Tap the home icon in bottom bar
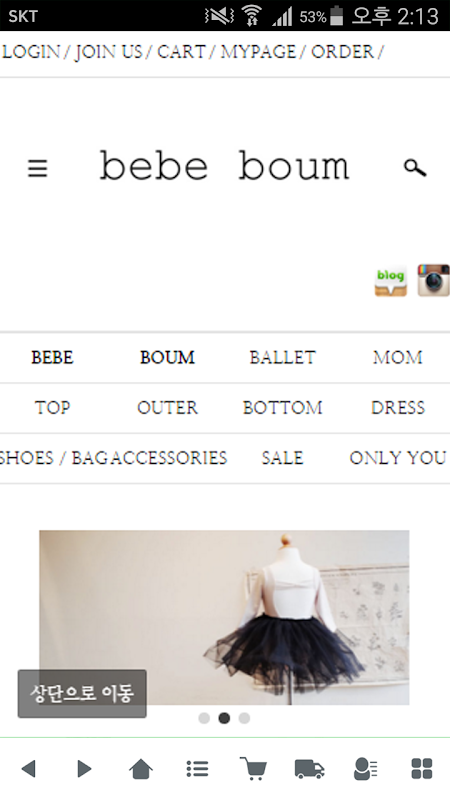 click(x=141, y=768)
